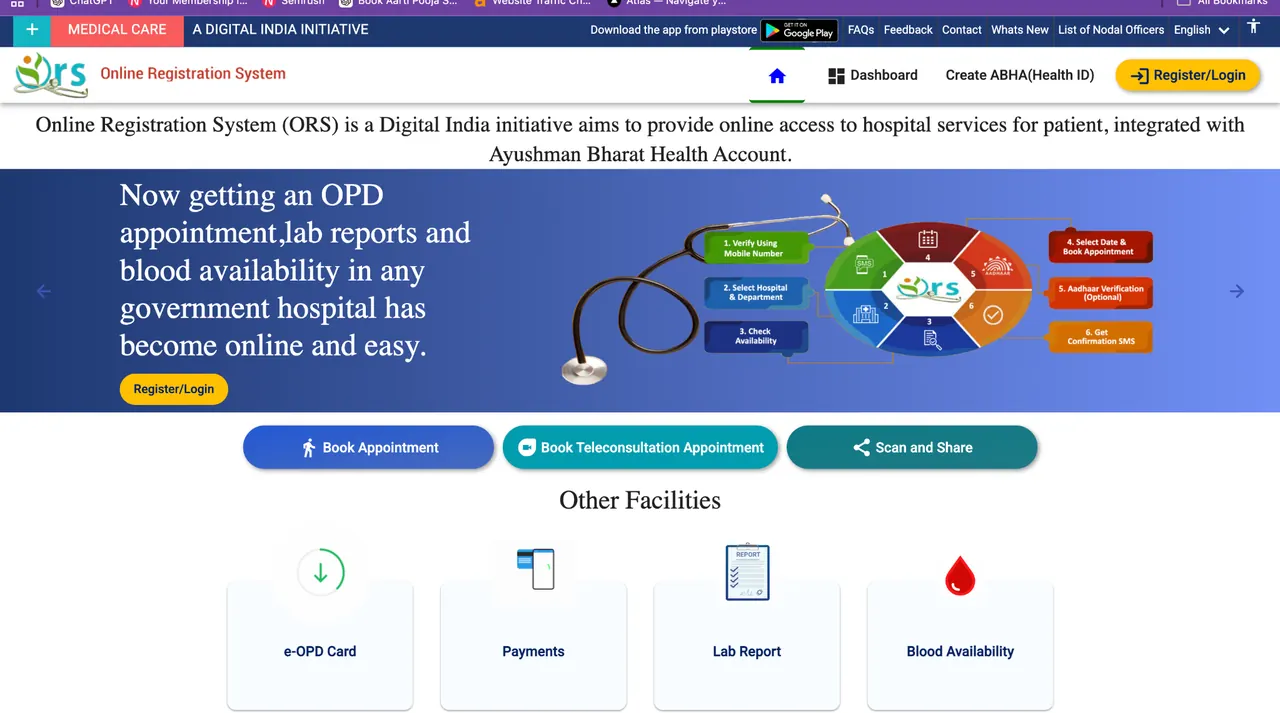Click the Online Registration System title
This screenshot has height=713, width=1280.
coord(193,73)
